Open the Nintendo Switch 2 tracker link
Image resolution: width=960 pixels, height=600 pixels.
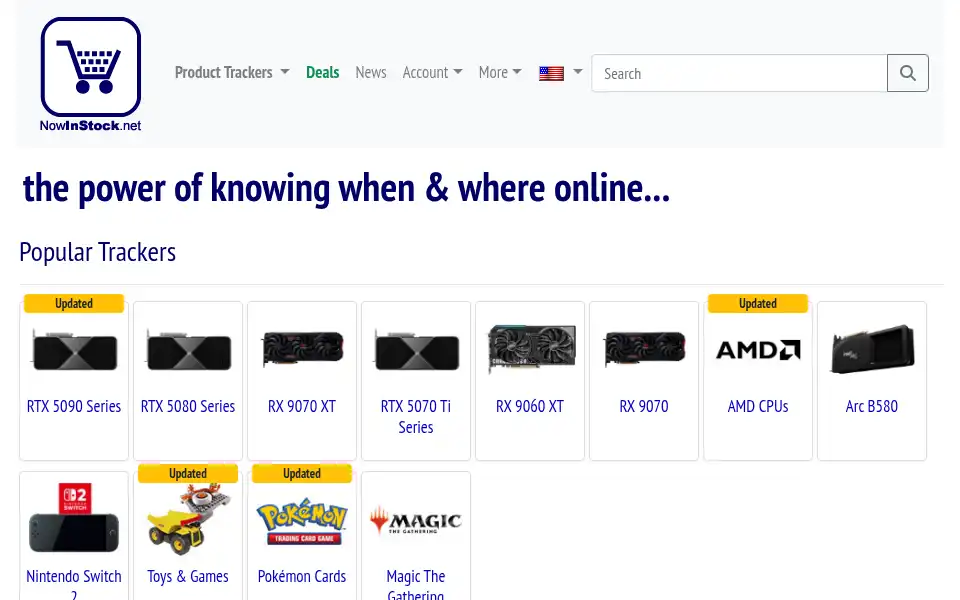coord(74,585)
